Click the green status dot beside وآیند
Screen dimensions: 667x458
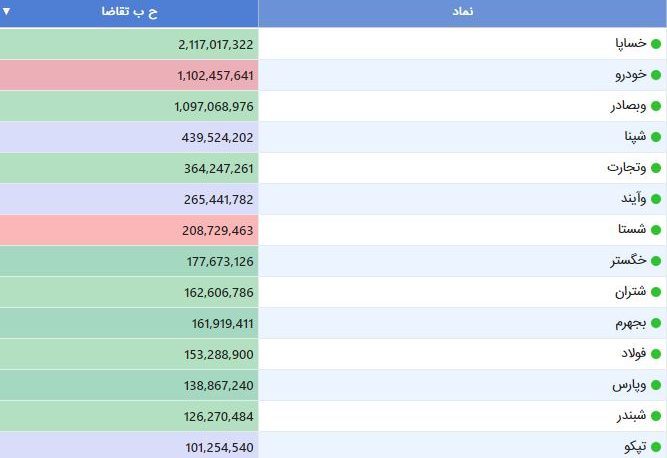pos(656,199)
